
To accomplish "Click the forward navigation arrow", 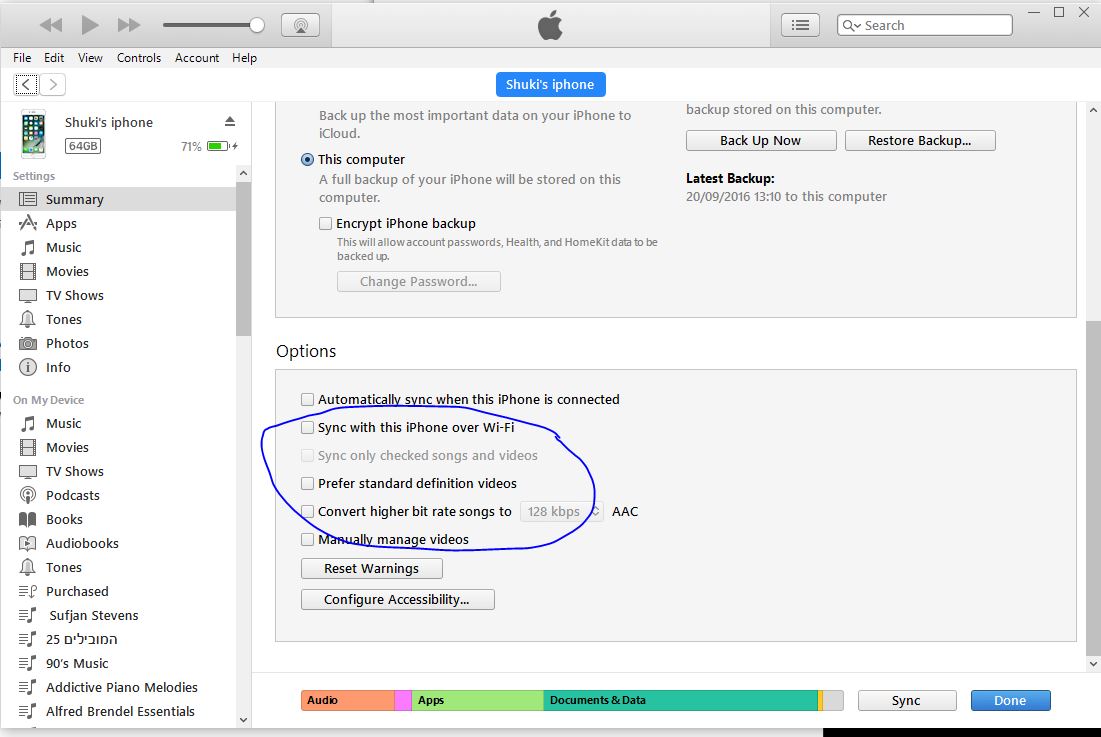I will [x=53, y=84].
